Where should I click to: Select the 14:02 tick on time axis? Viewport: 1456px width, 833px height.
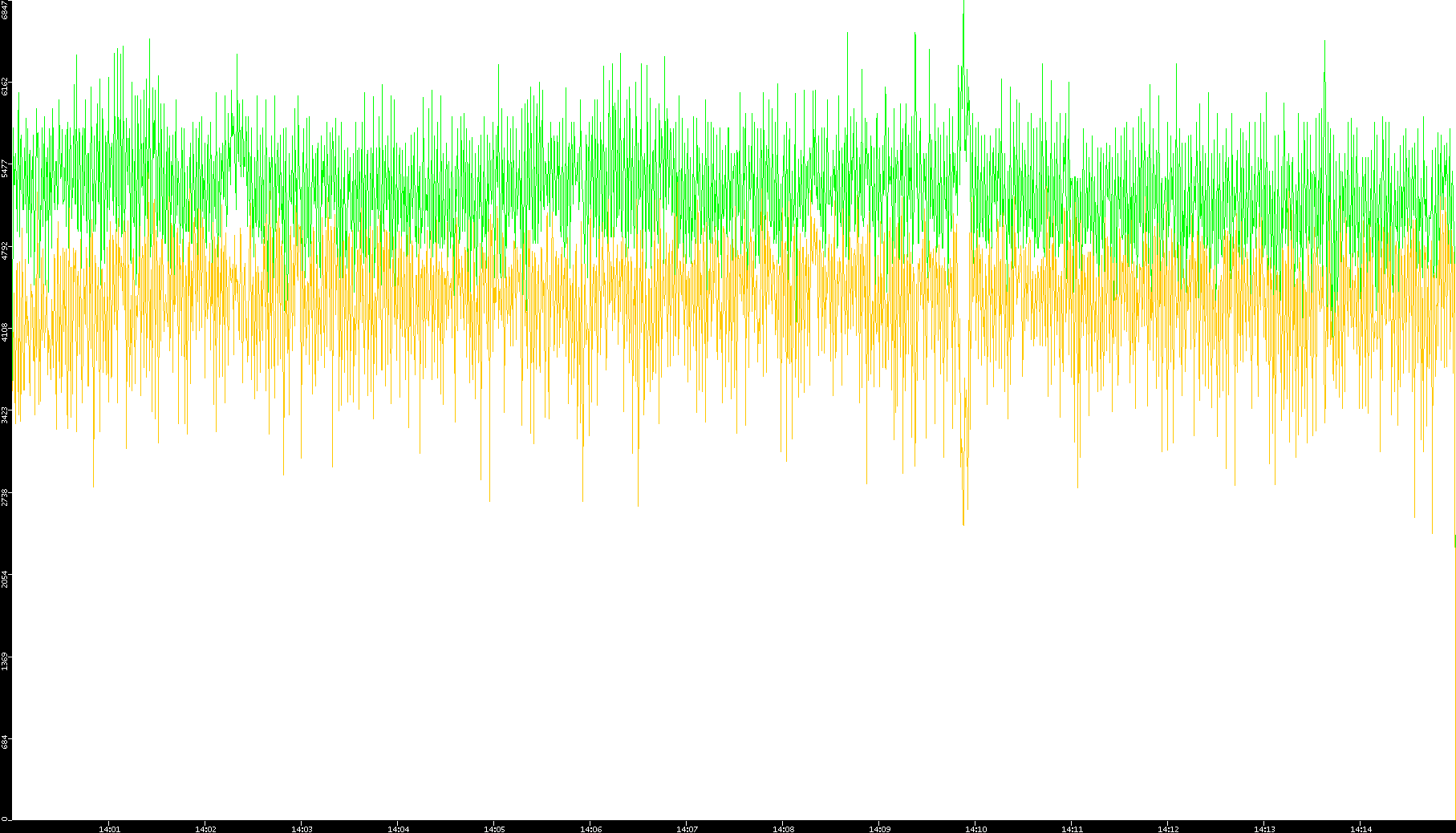point(205,828)
